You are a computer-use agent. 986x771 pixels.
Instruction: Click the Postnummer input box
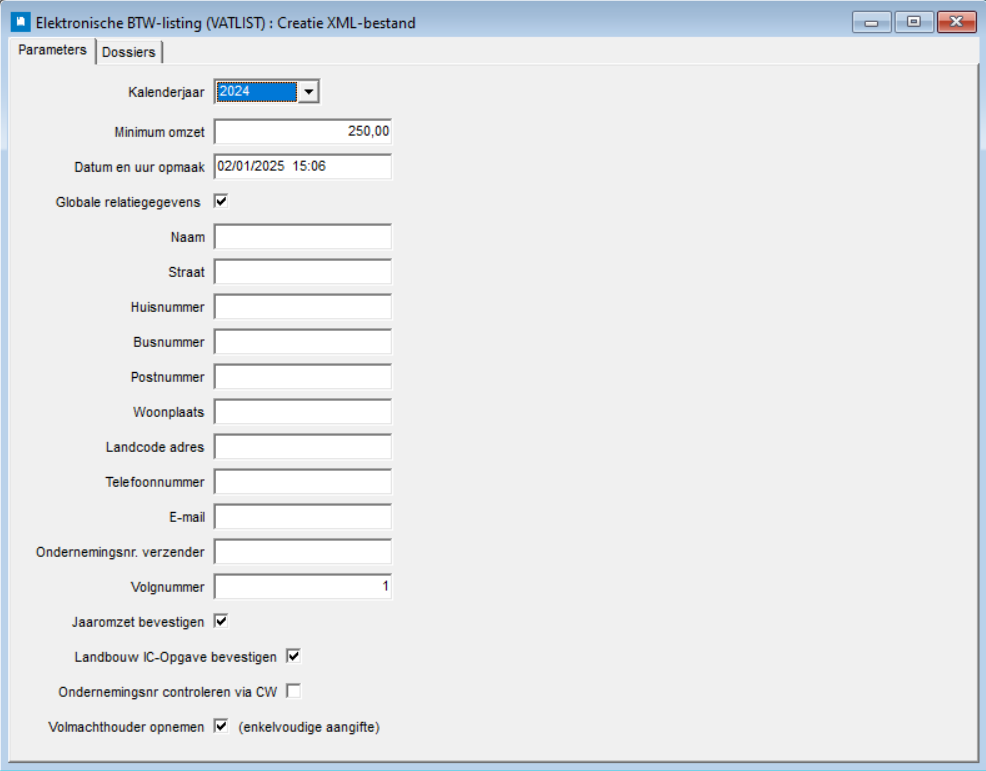(303, 377)
